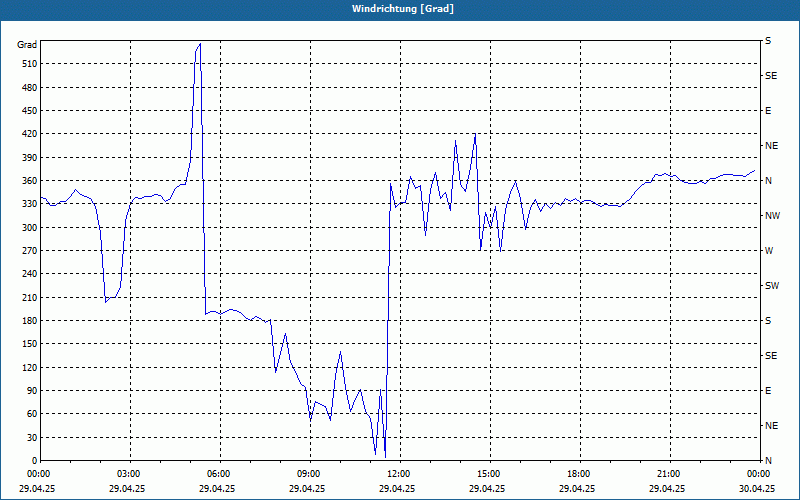Click the 180 degree axis label
Screen dimensions: 800x500
point(30,321)
